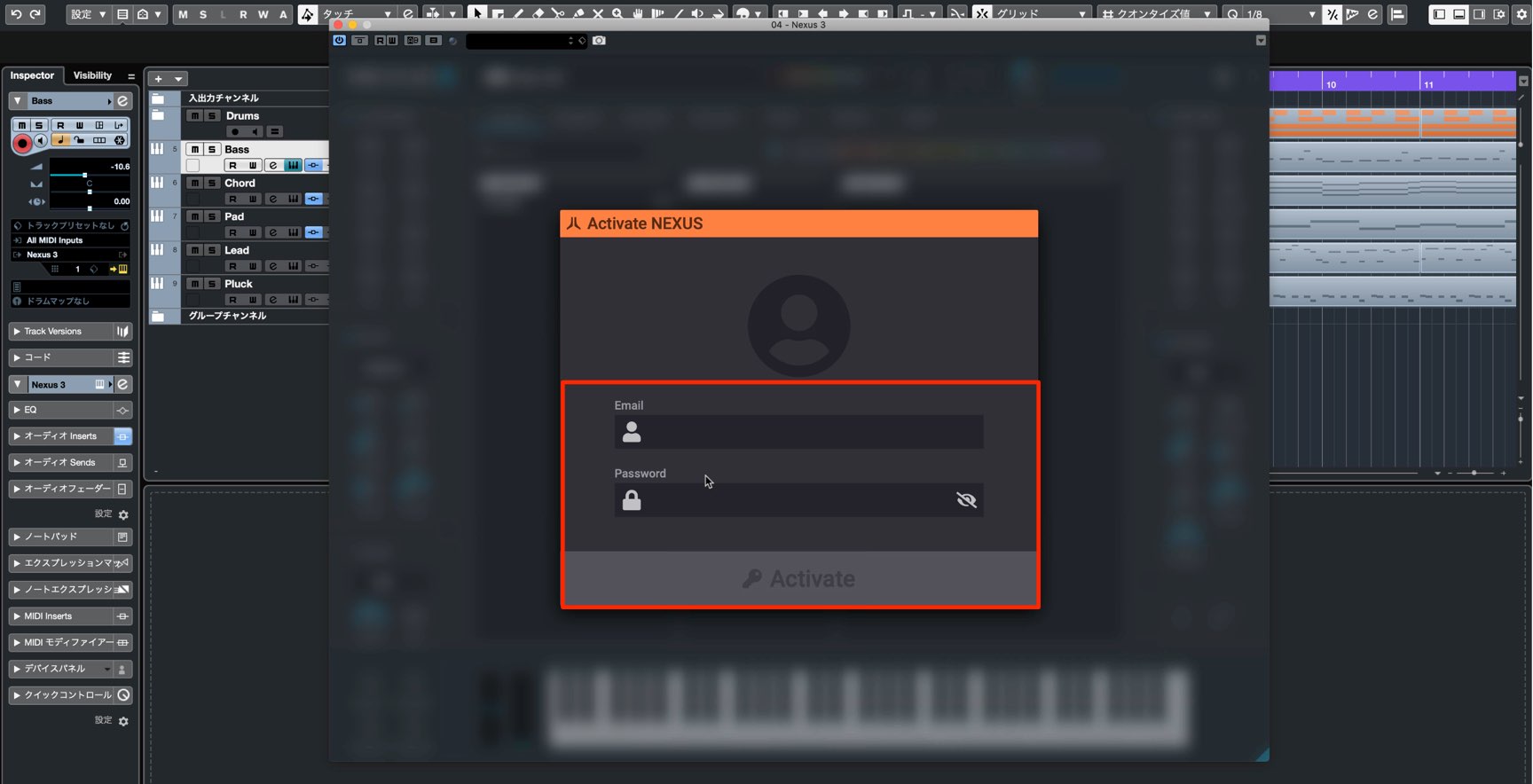Open the plugin window function menu arrow
This screenshot has width=1533, height=784.
[x=1261, y=41]
